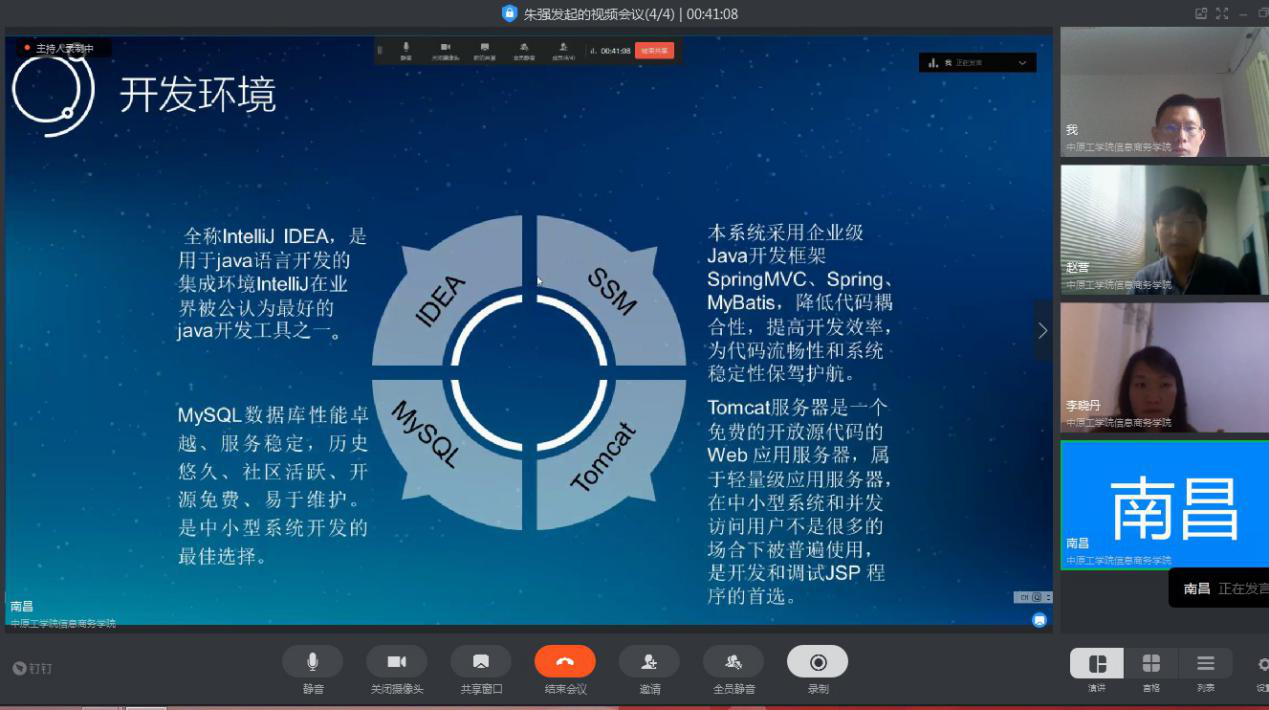Click the 南昌 正在发言 speaking notification
Viewport: 1269px width, 710px height.
(x=1218, y=588)
